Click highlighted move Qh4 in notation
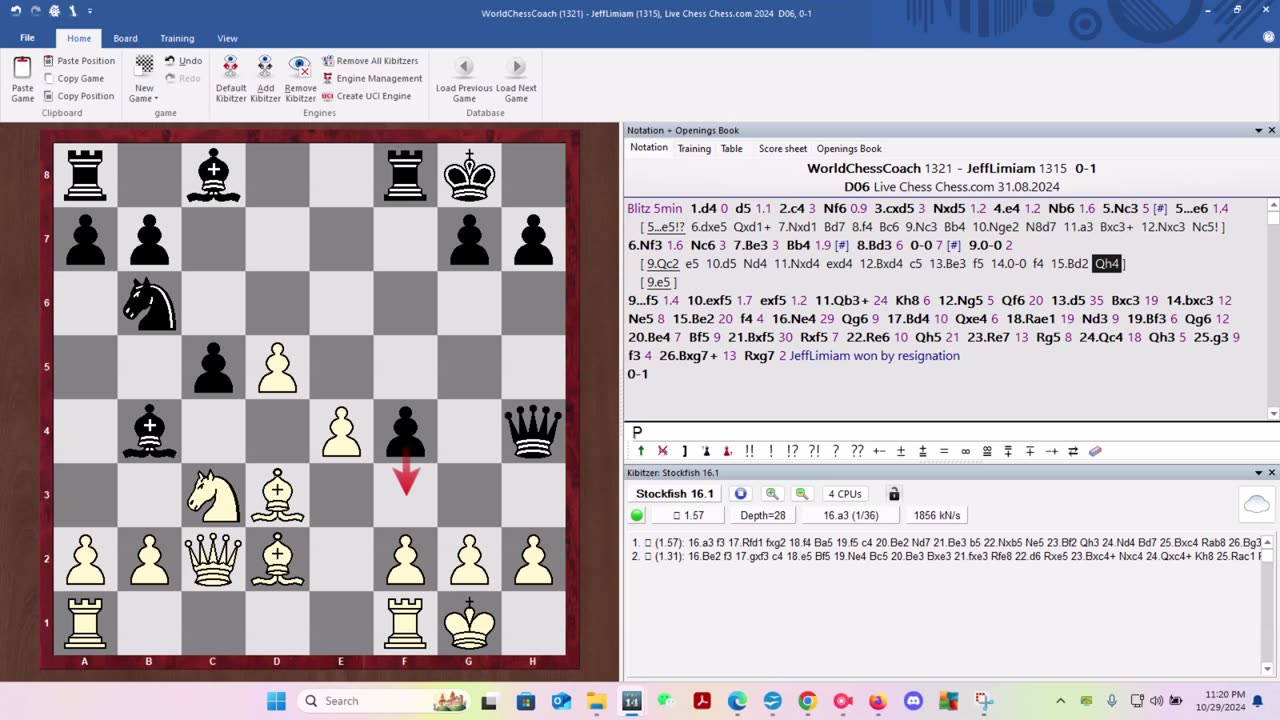 [x=1107, y=264]
